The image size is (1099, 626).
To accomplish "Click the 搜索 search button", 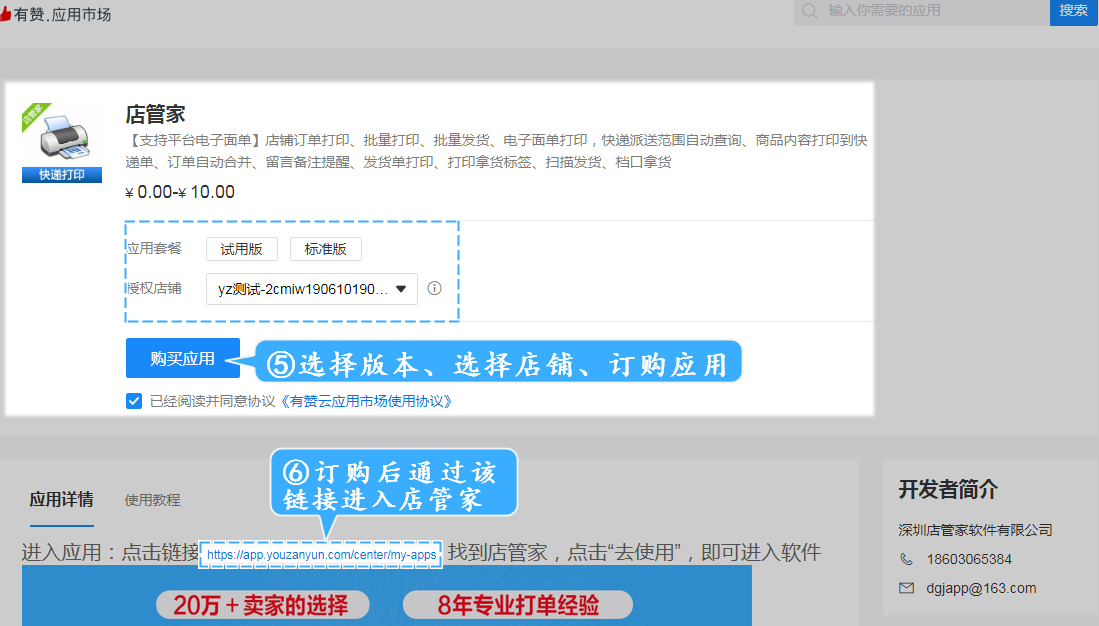I will click(1073, 11).
